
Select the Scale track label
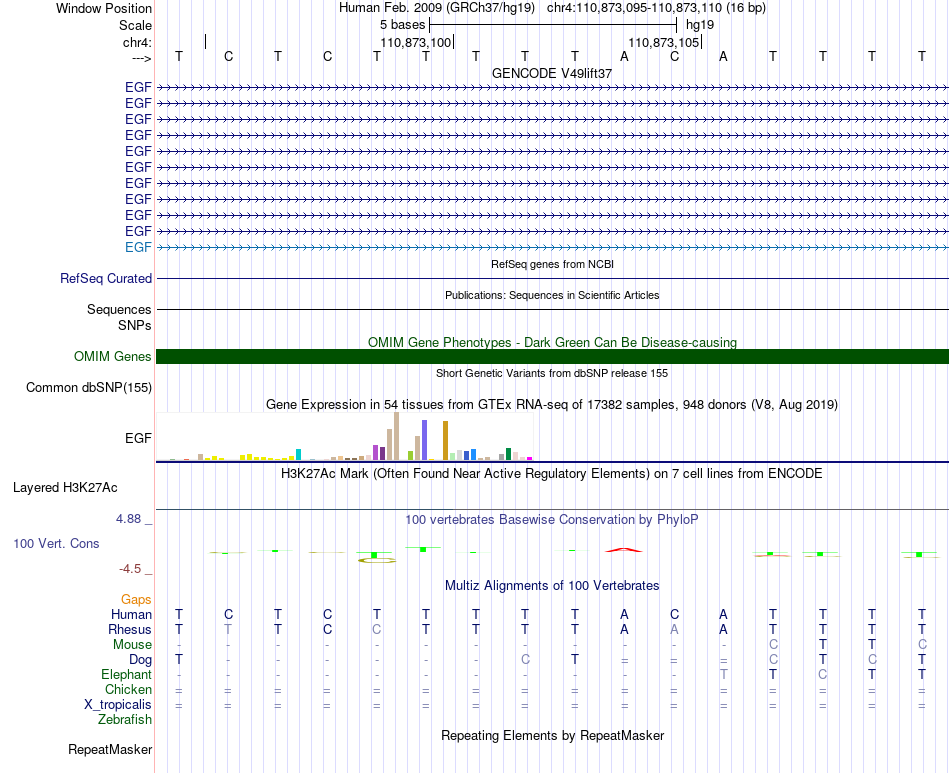pyautogui.click(x=135, y=25)
